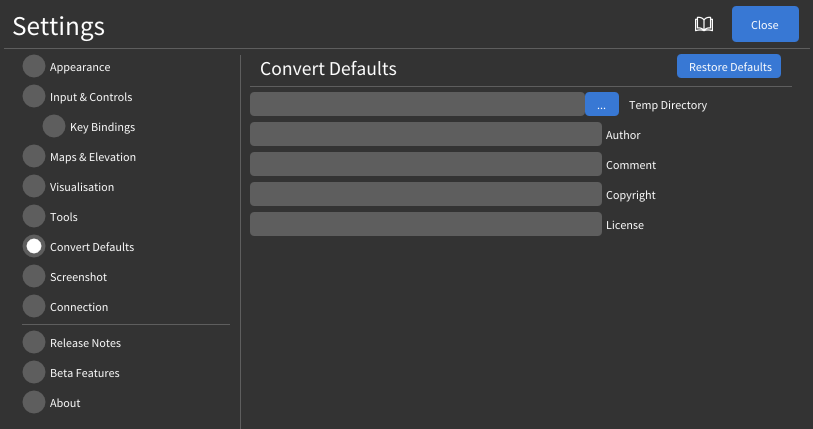Click Restore Defaults button
Viewport: 813px width, 429px height.
pyautogui.click(x=729, y=67)
